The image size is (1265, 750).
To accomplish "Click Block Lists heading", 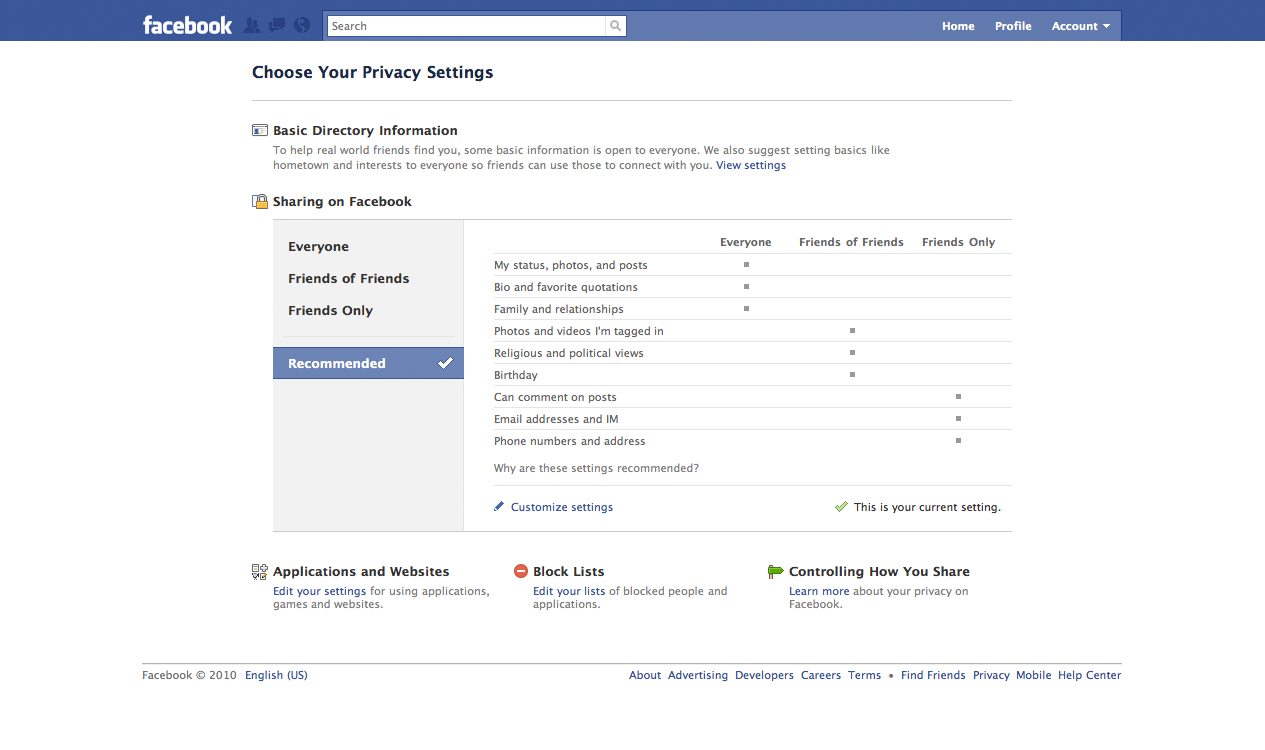I will click(569, 572).
